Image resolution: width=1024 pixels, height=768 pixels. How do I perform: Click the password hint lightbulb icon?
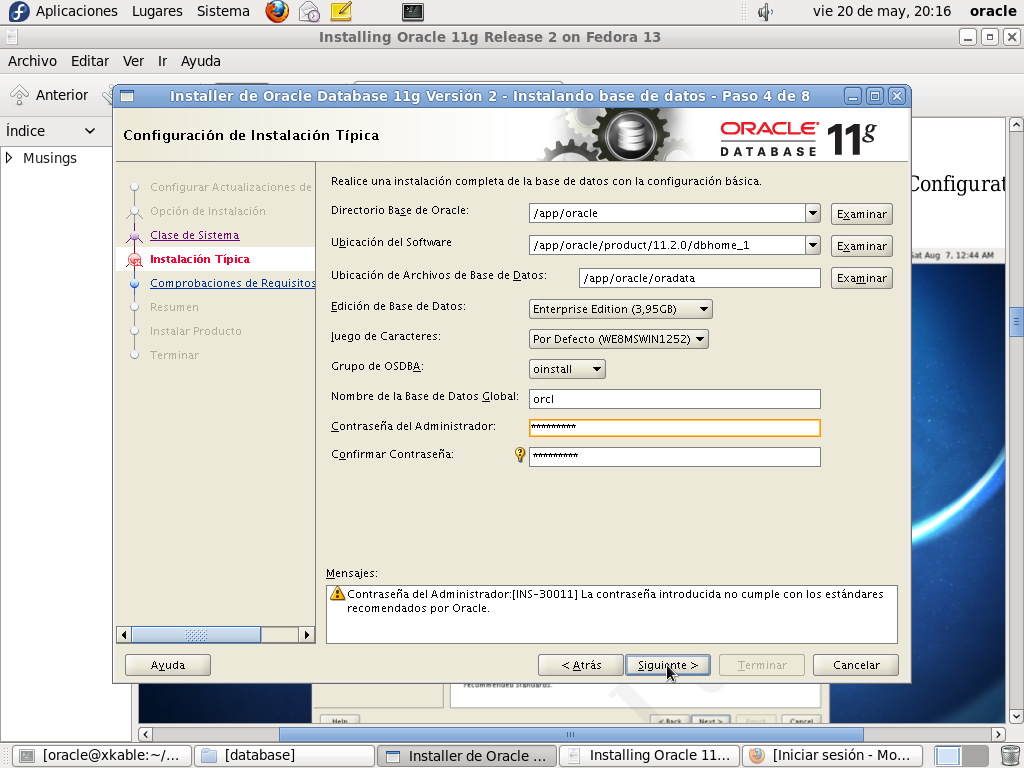[x=520, y=454]
